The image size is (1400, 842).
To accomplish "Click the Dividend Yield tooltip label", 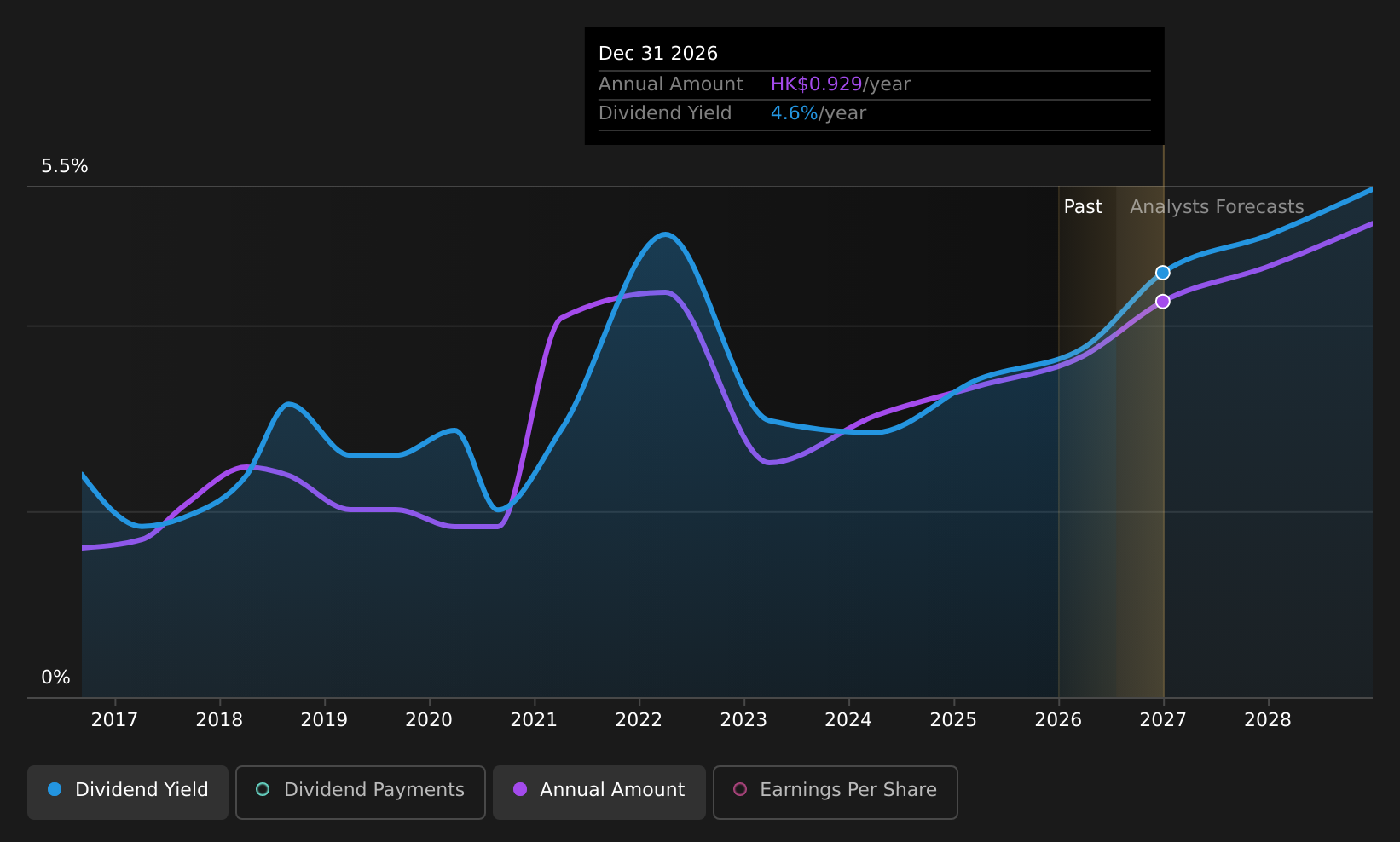I will [x=665, y=113].
